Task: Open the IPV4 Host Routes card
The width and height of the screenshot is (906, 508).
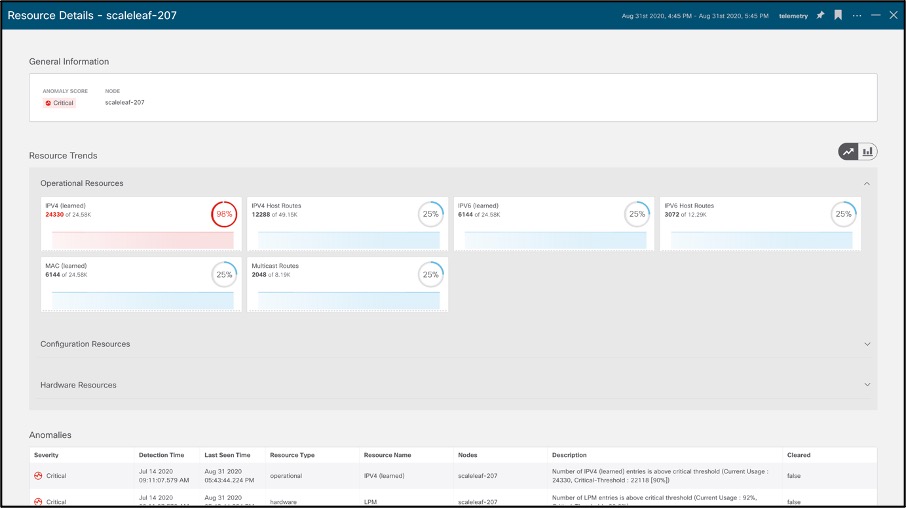Action: point(347,224)
